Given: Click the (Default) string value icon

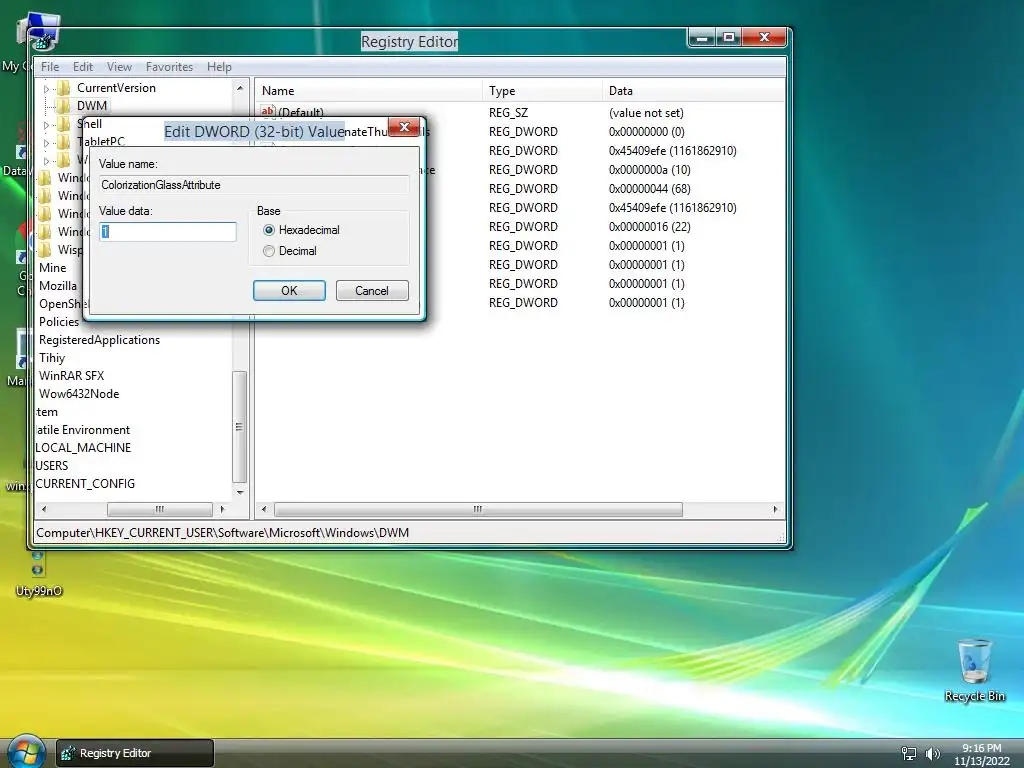Looking at the screenshot, I should [x=268, y=112].
